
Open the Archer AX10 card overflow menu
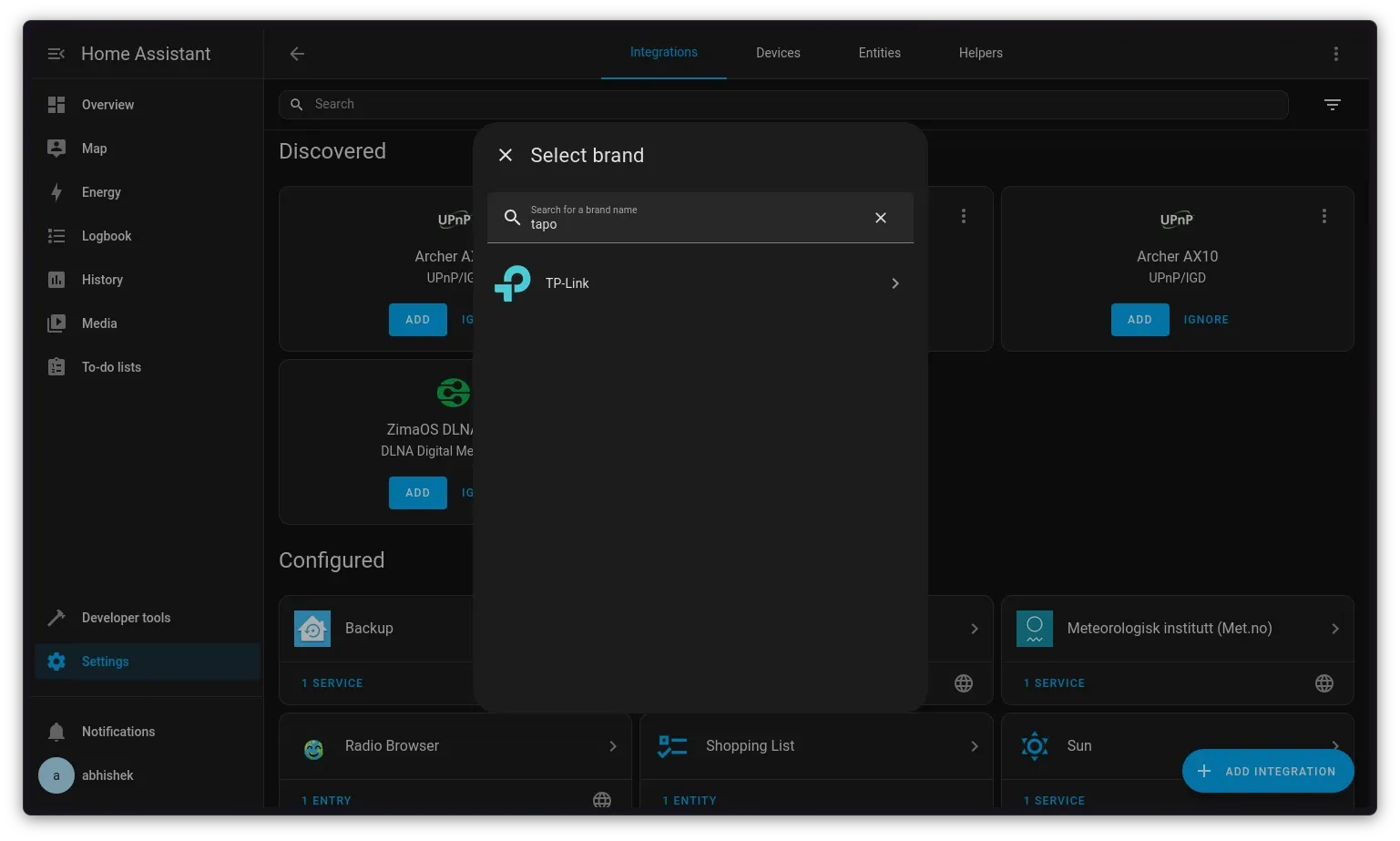pyautogui.click(x=1323, y=215)
